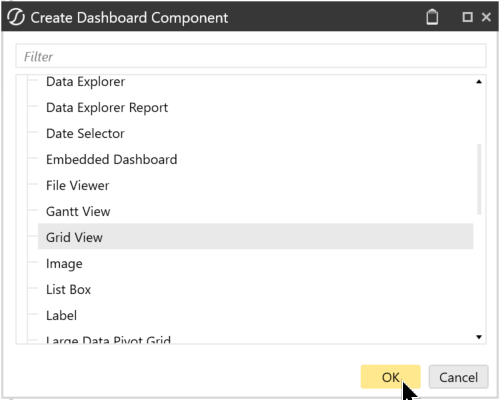Click the clipboard icon in title bar

click(432, 17)
